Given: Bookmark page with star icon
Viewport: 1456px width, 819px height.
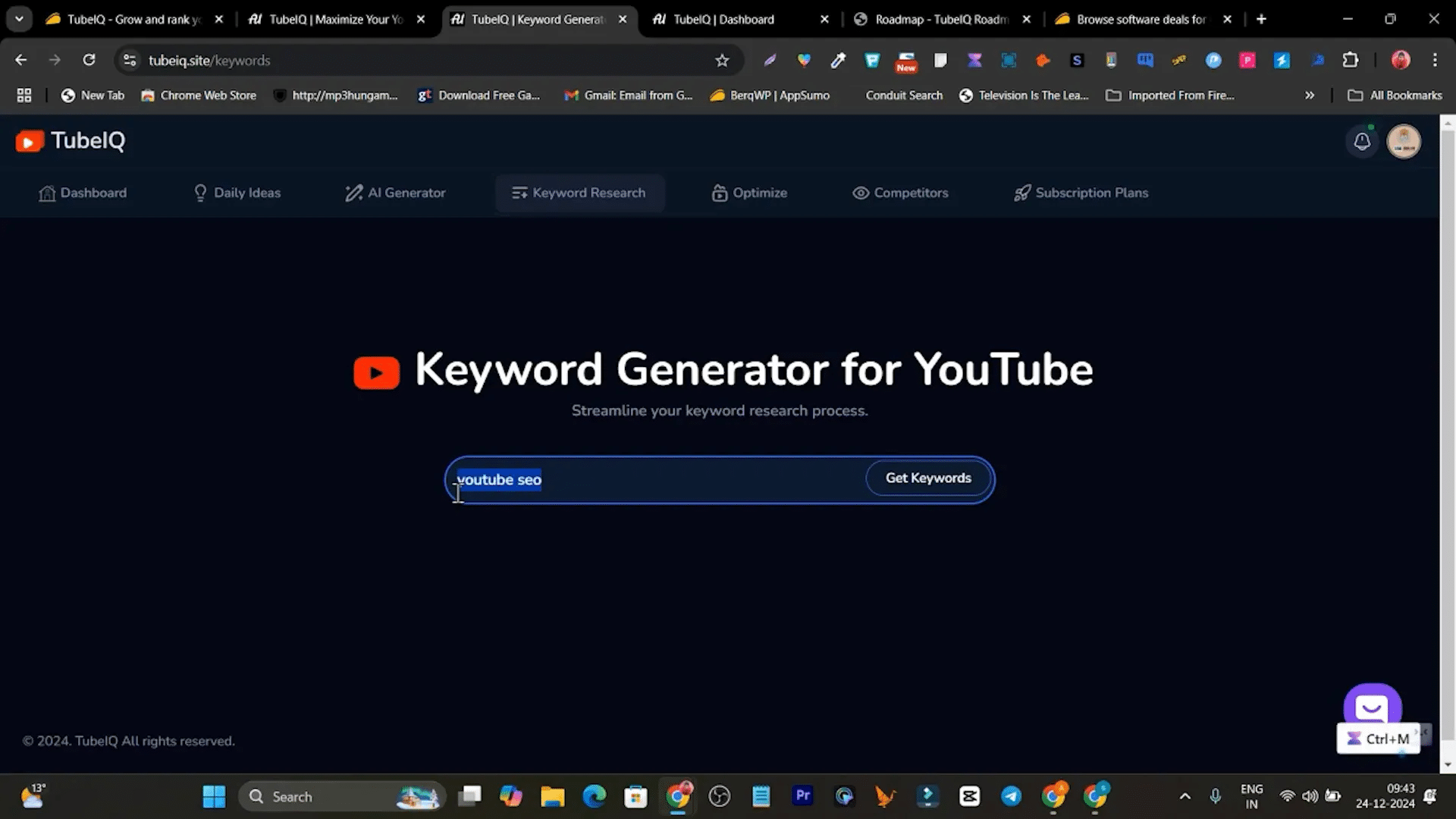Looking at the screenshot, I should [x=722, y=61].
